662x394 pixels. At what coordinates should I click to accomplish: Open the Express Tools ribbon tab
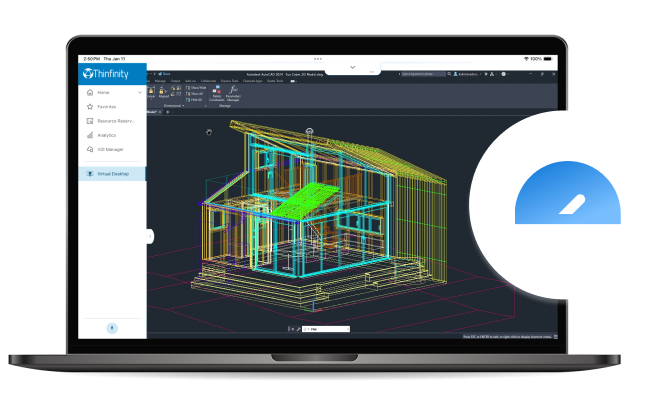230,81
